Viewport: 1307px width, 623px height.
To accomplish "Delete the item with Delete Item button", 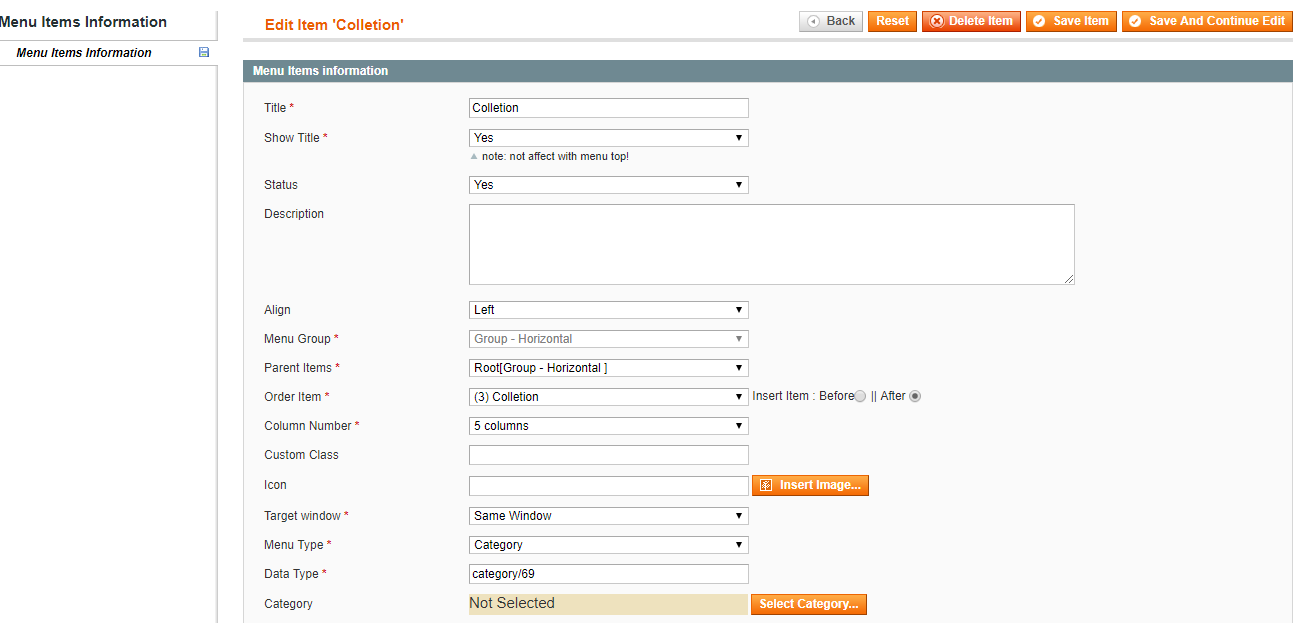I will 971,21.
